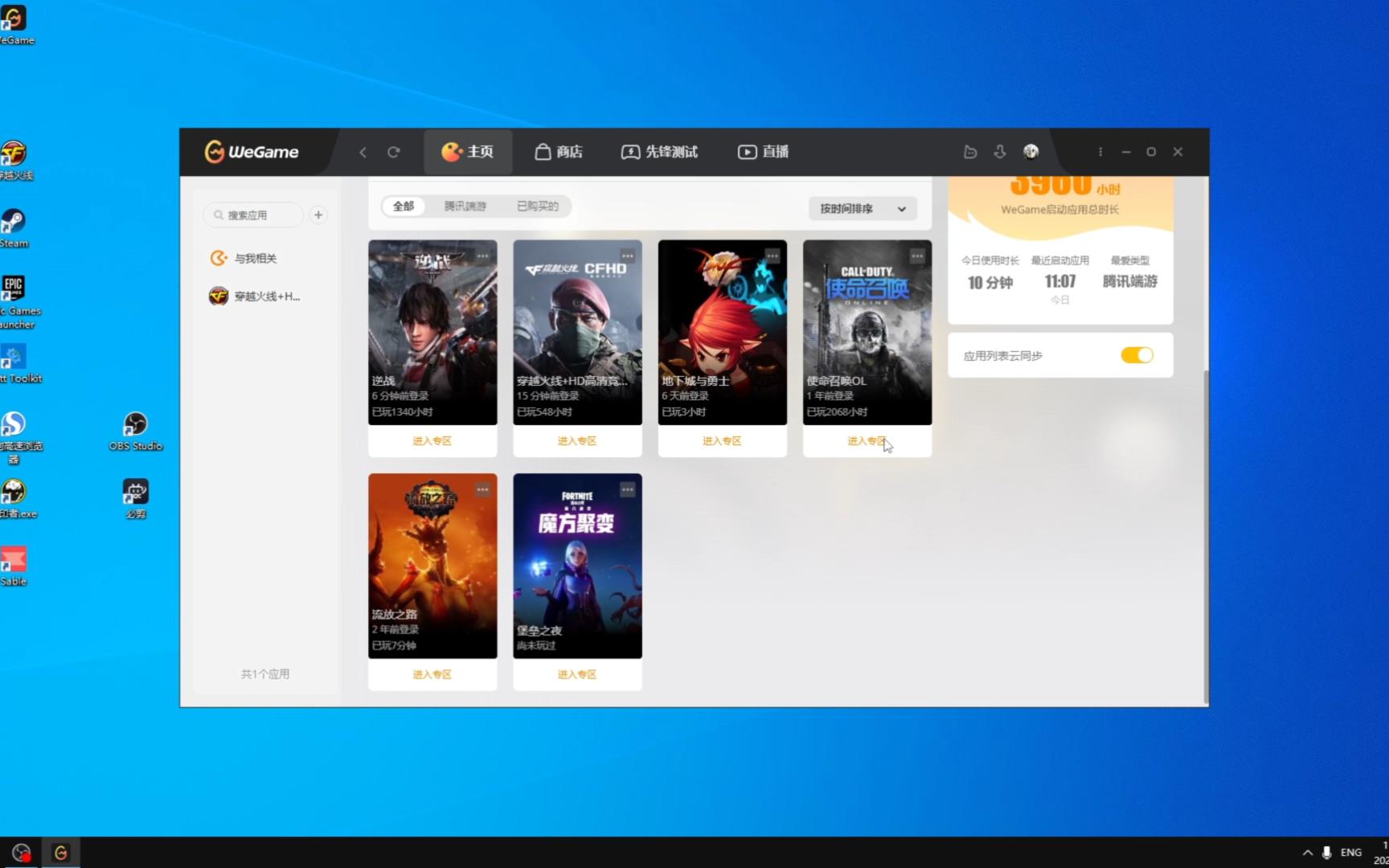This screenshot has width=1389, height=868.
Task: Open more options on CFHD card
Action: coord(627,256)
